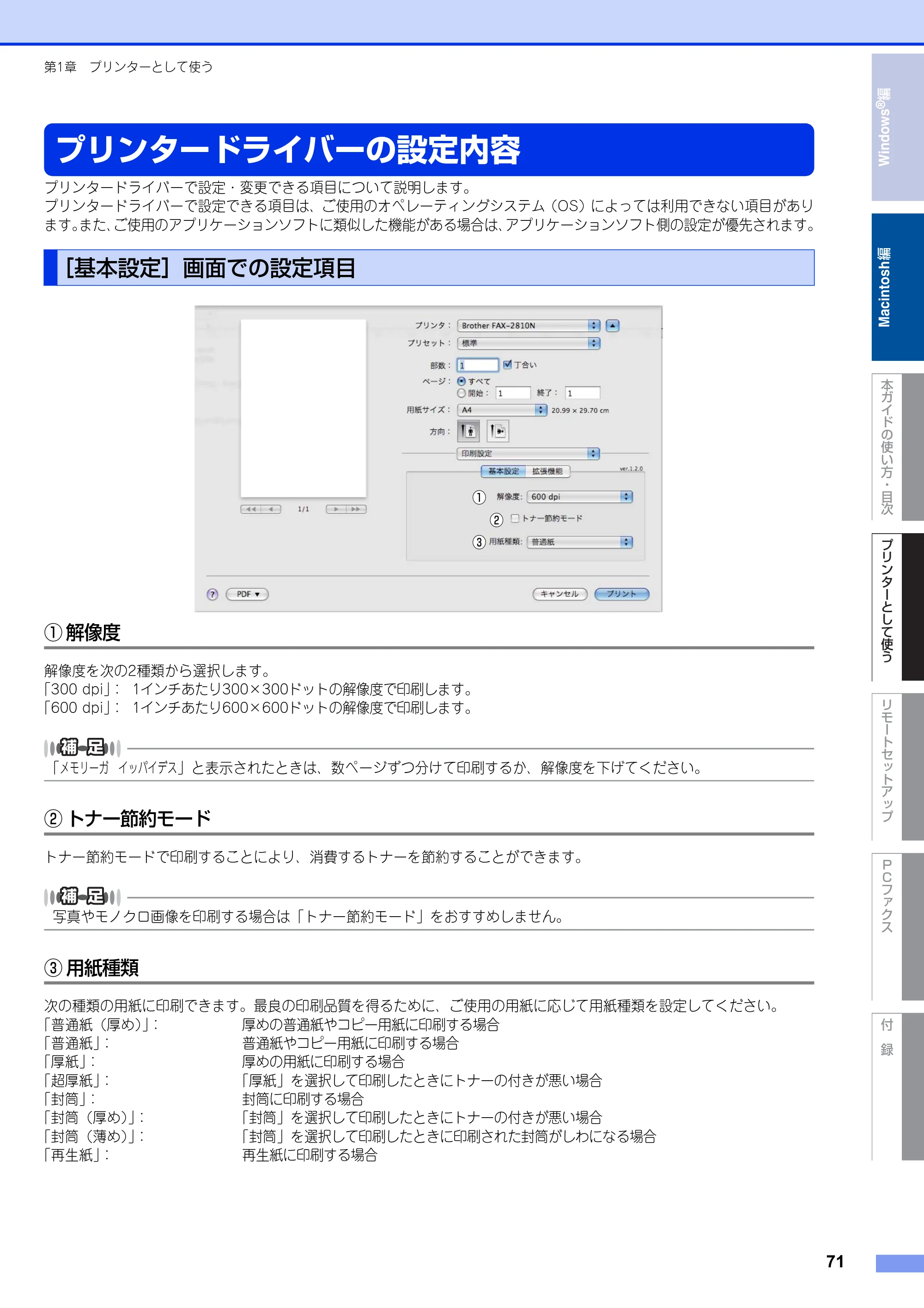Open the 用紙種類 dropdown showing 普通紙

(580, 542)
